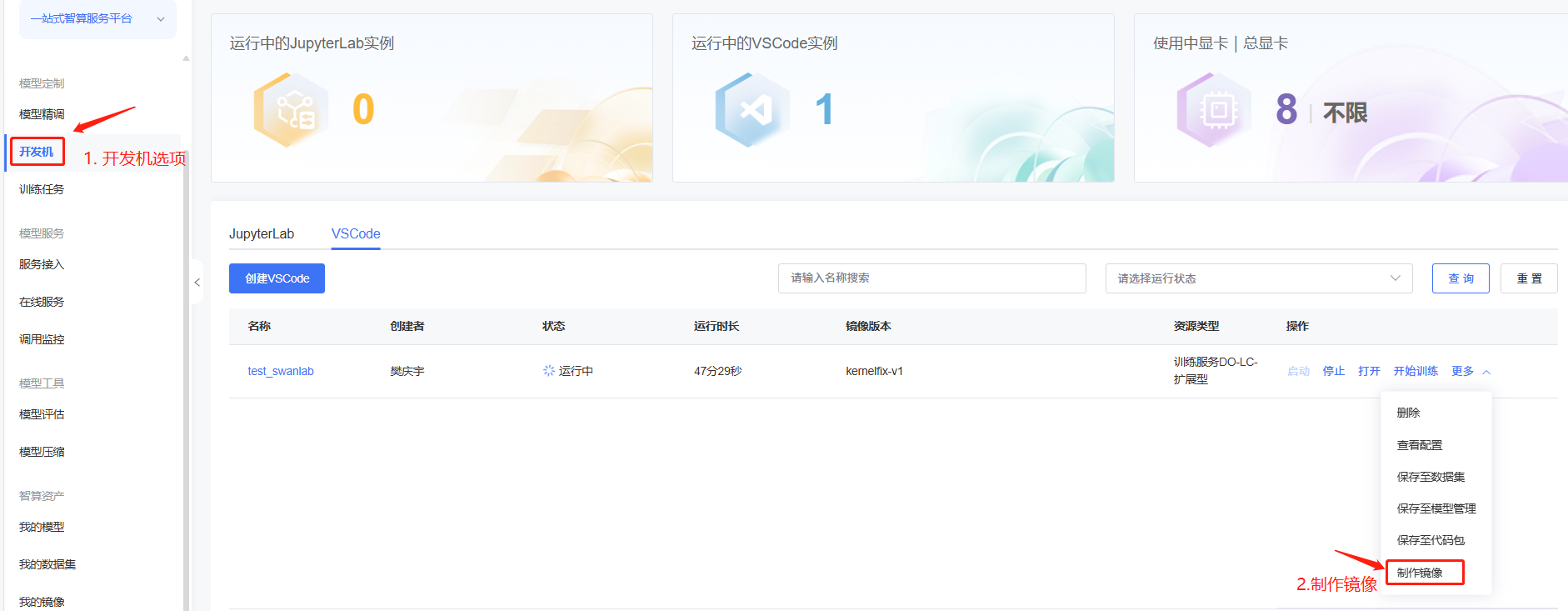Viewport: 1568px width, 611px height.
Task: Open 在线服务 in the sidebar
Action: tap(42, 302)
